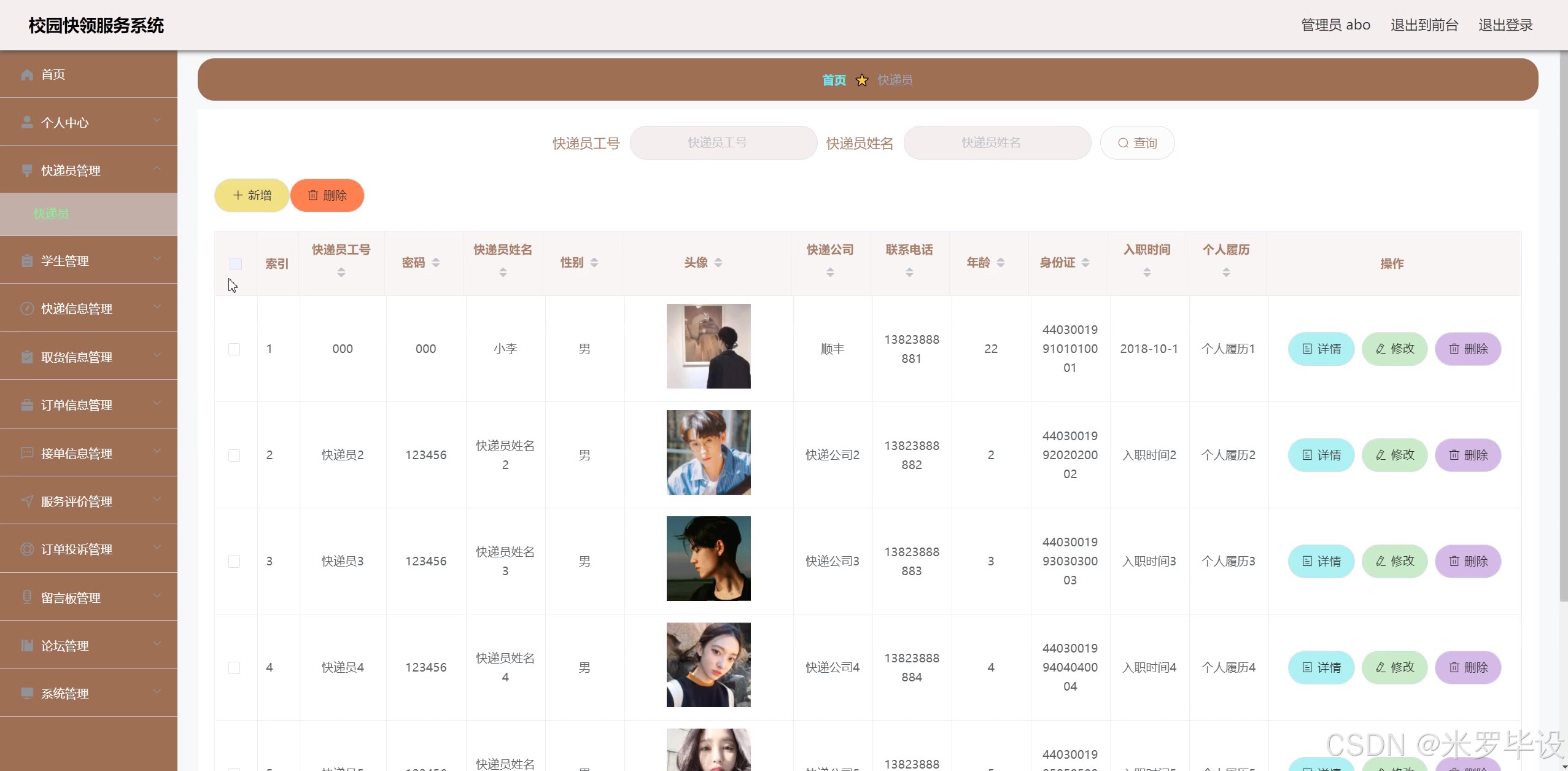Click the star icon in the breadcrumb bar
This screenshot has width=1568, height=771.
click(862, 80)
